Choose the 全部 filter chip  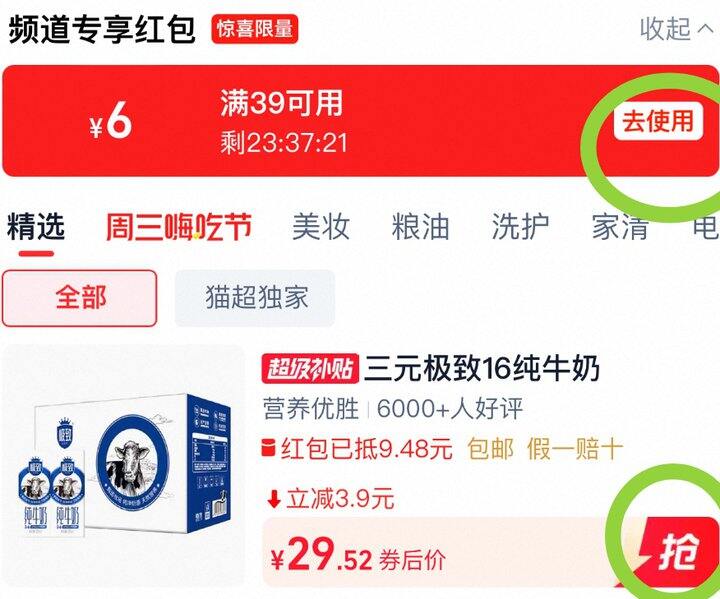coord(80,298)
